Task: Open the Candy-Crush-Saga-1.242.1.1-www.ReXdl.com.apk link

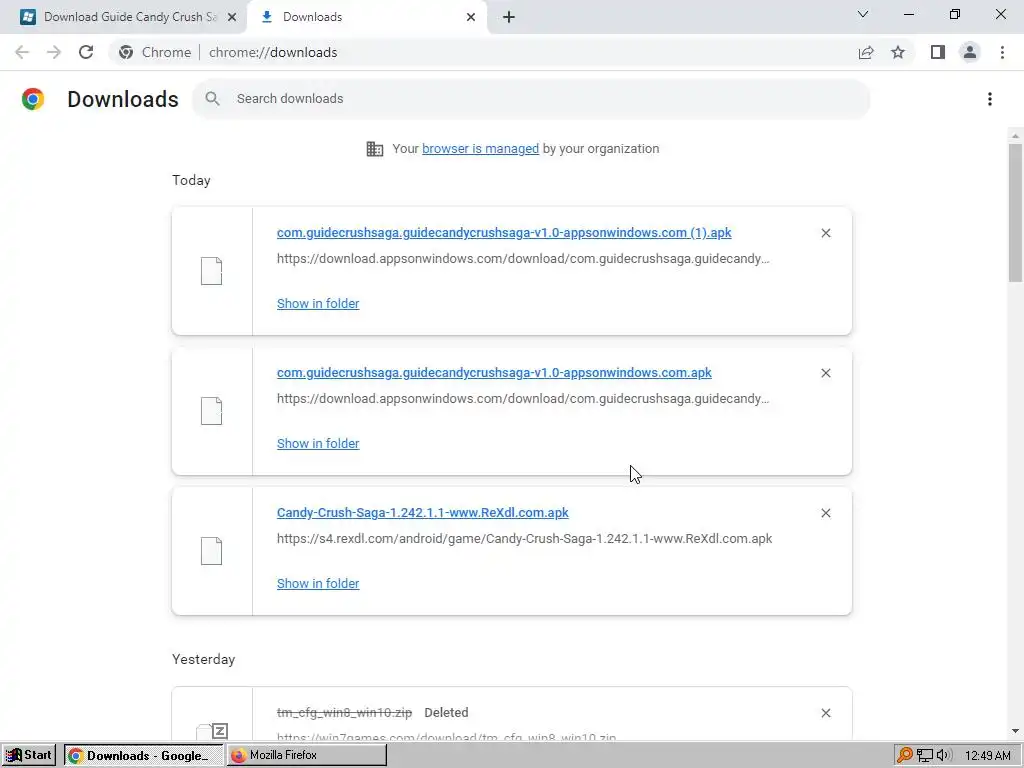Action: pyautogui.click(x=423, y=513)
